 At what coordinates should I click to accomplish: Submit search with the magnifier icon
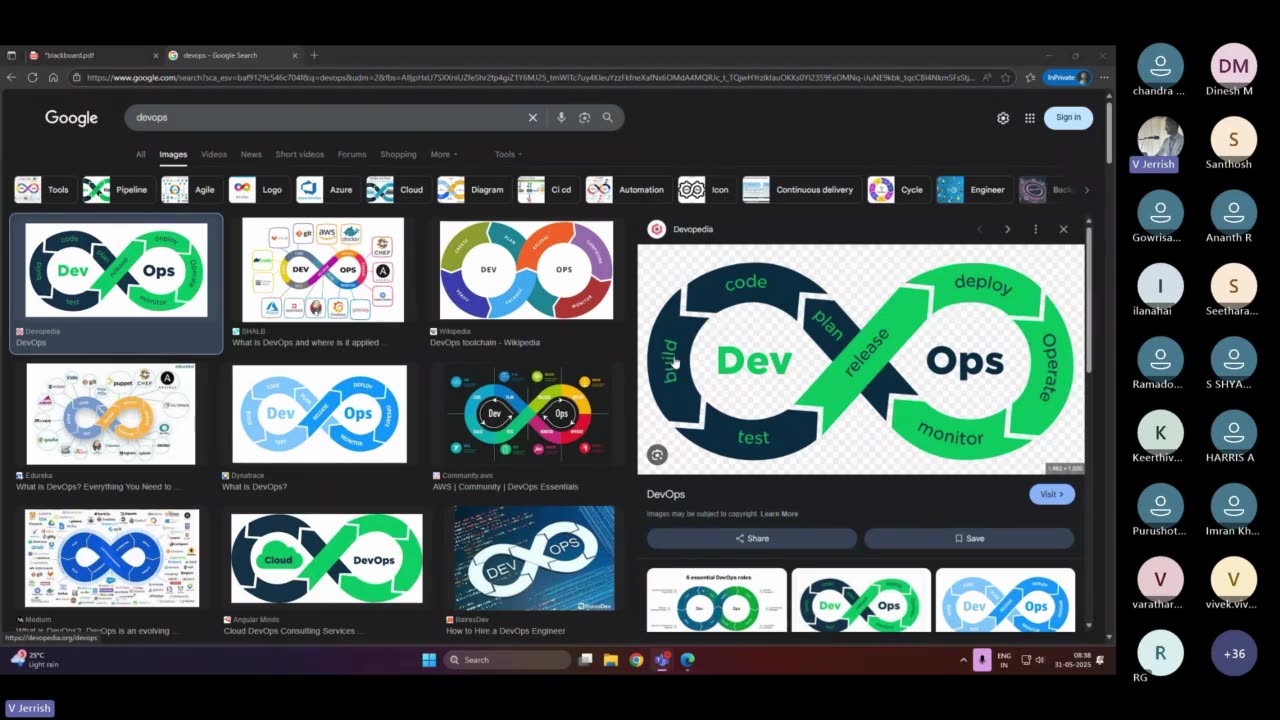607,117
